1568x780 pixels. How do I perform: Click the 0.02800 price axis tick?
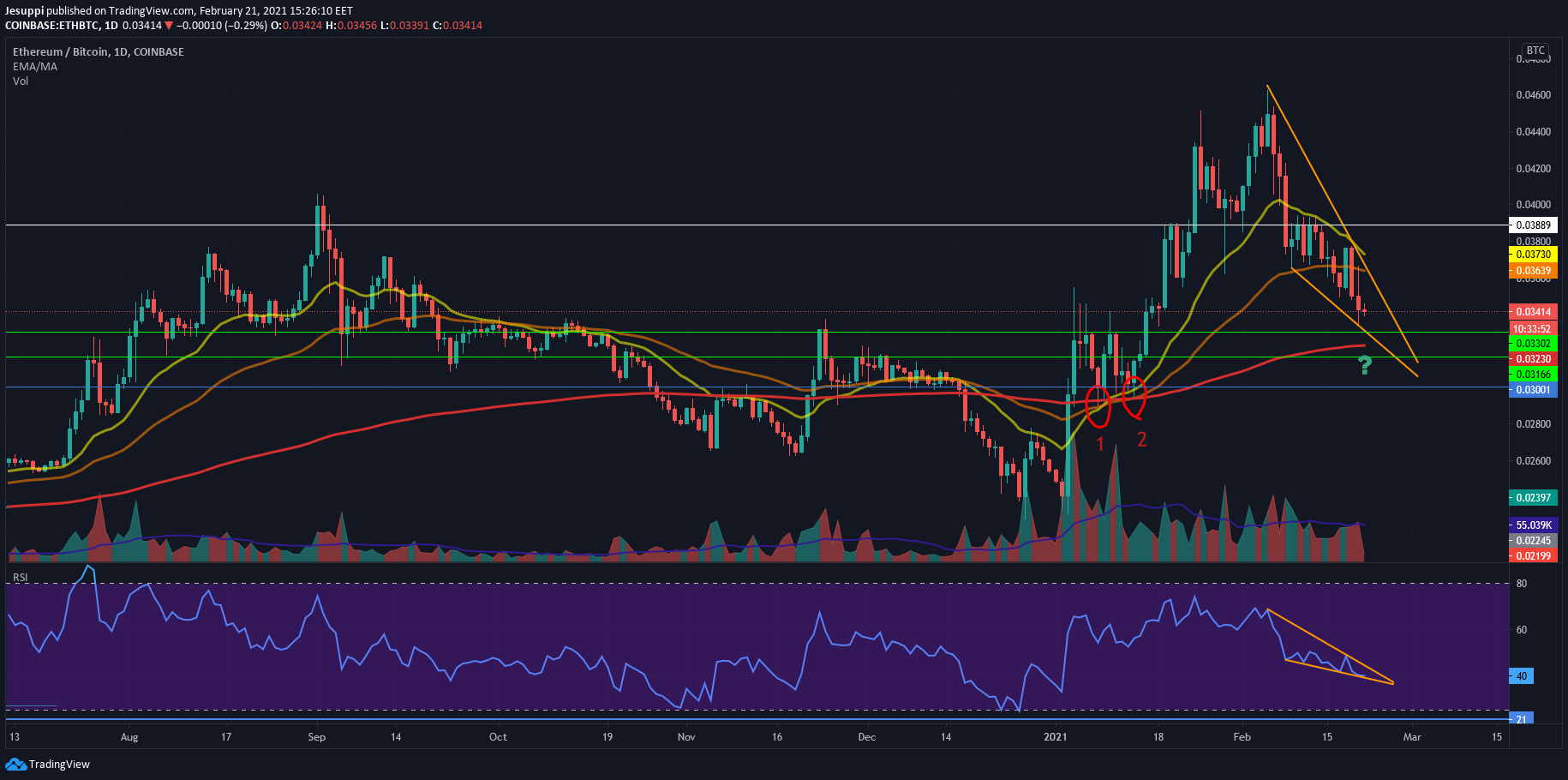pos(1534,424)
